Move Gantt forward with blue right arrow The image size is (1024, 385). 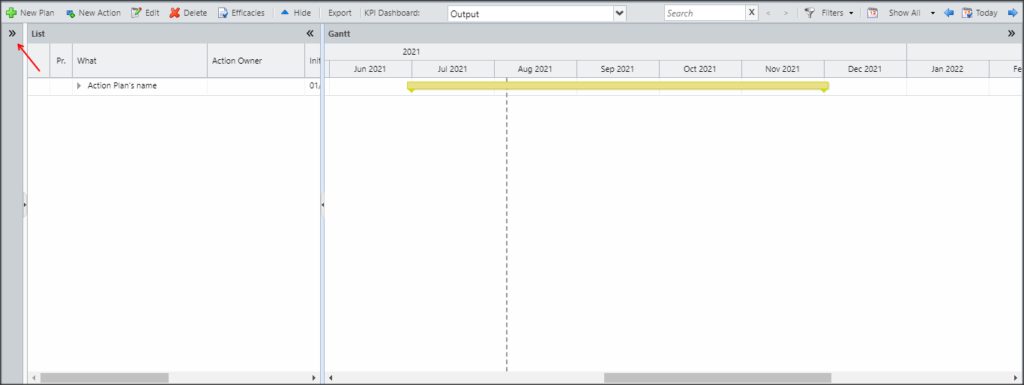pos(1012,12)
